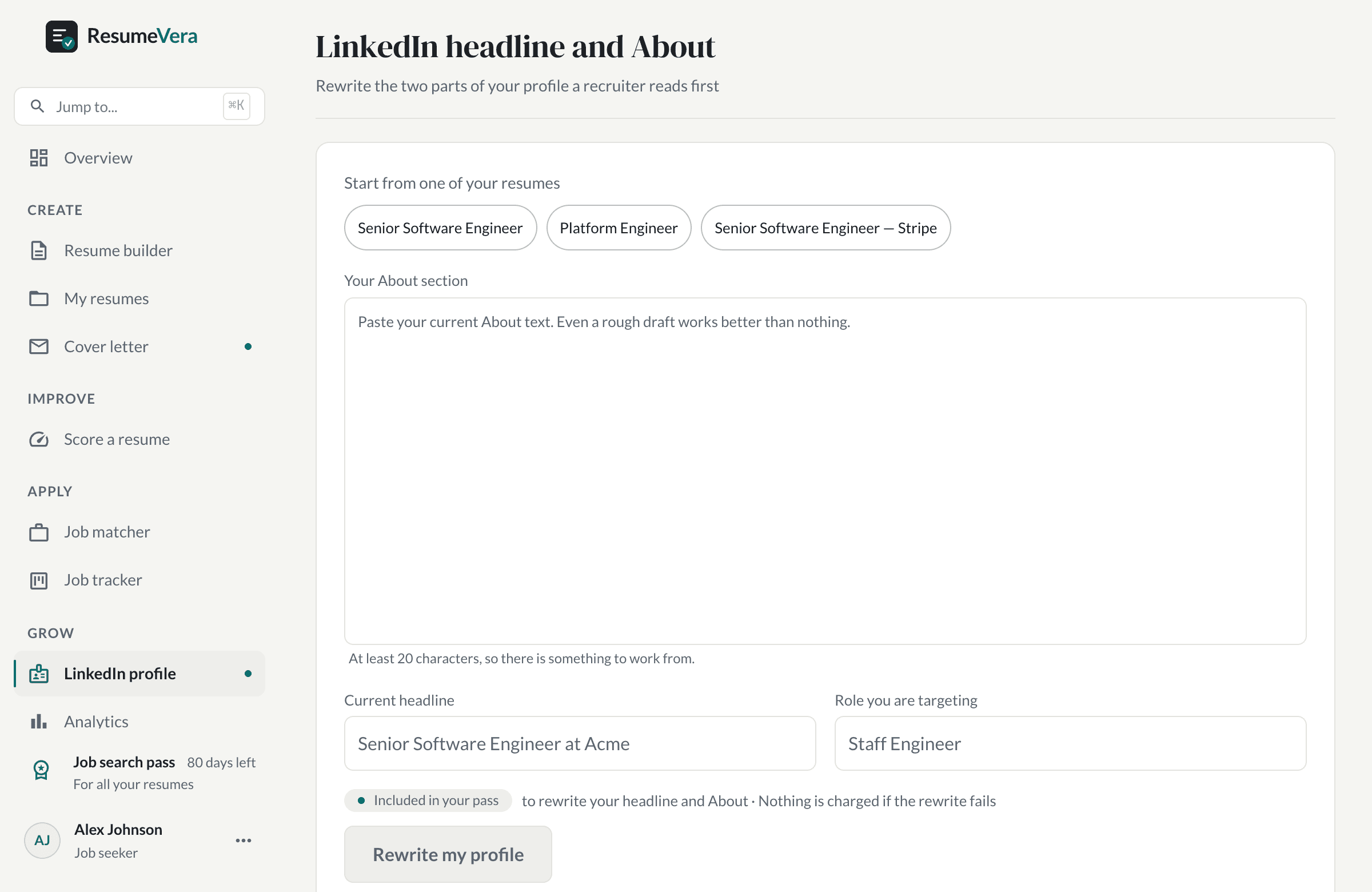Click the ⌘K shortcut badge
Image resolution: width=1372 pixels, height=892 pixels.
pyautogui.click(x=236, y=106)
